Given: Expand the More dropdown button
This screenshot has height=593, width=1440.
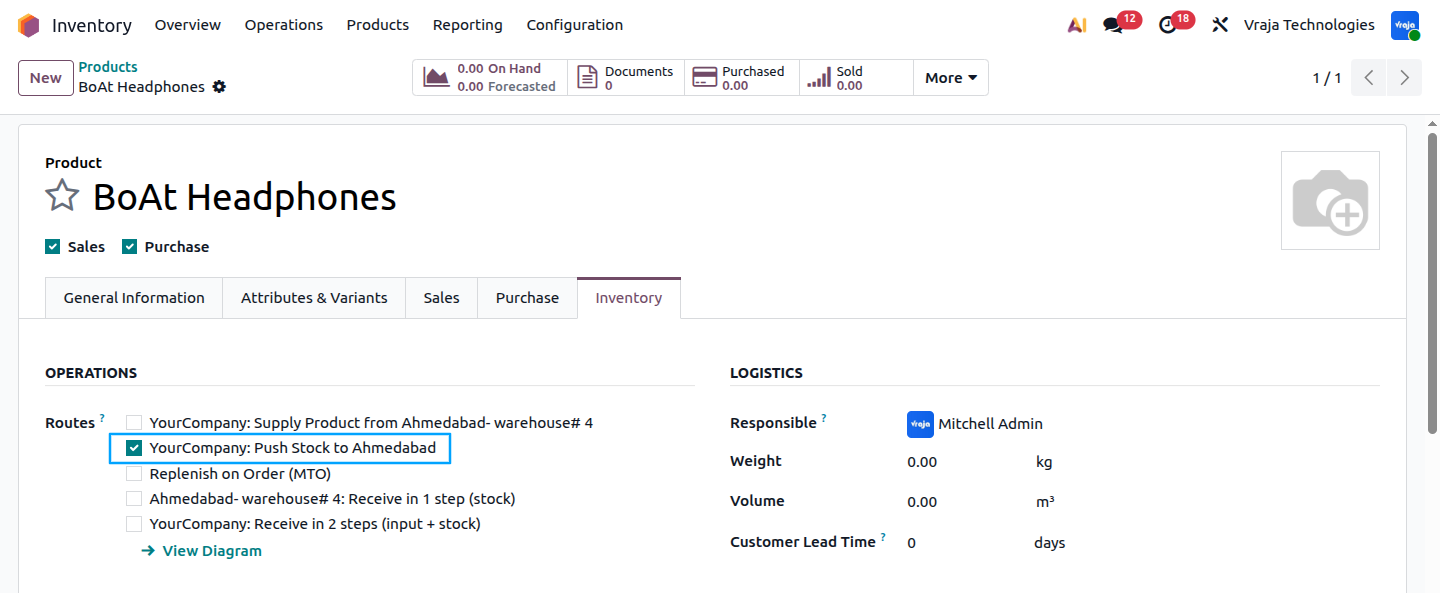Looking at the screenshot, I should click(x=951, y=77).
